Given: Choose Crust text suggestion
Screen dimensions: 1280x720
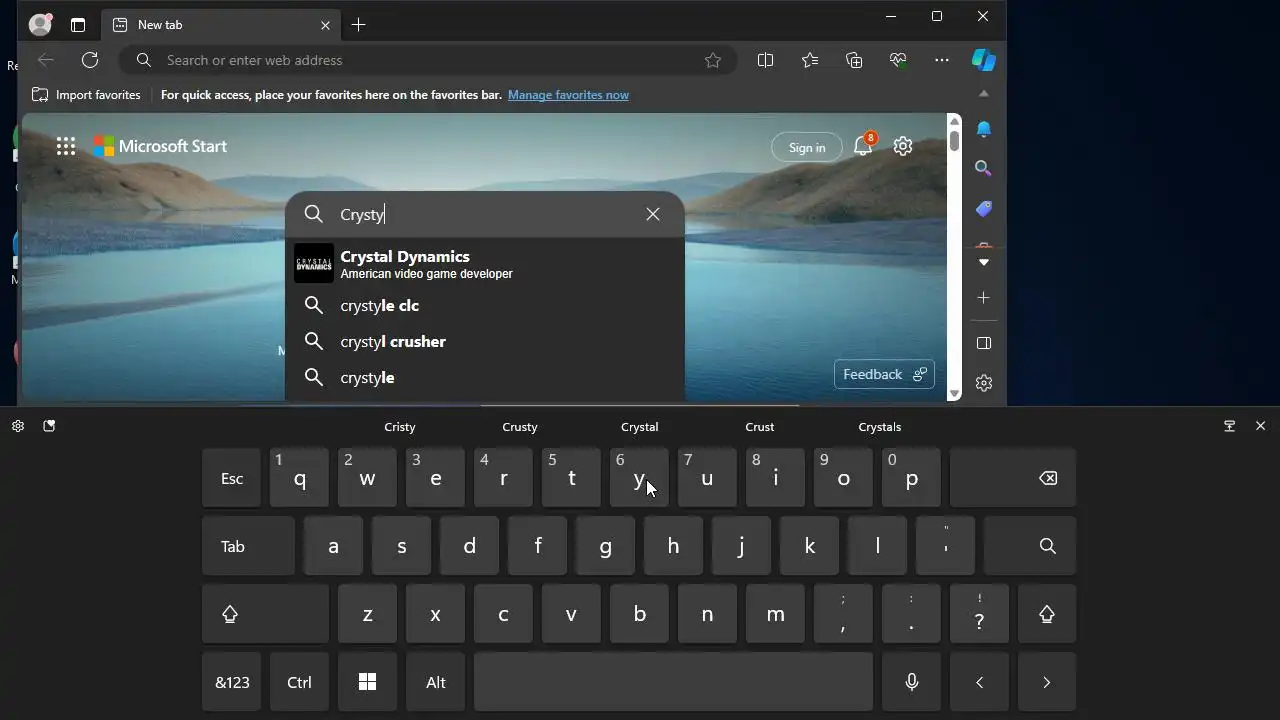Looking at the screenshot, I should 760,427.
